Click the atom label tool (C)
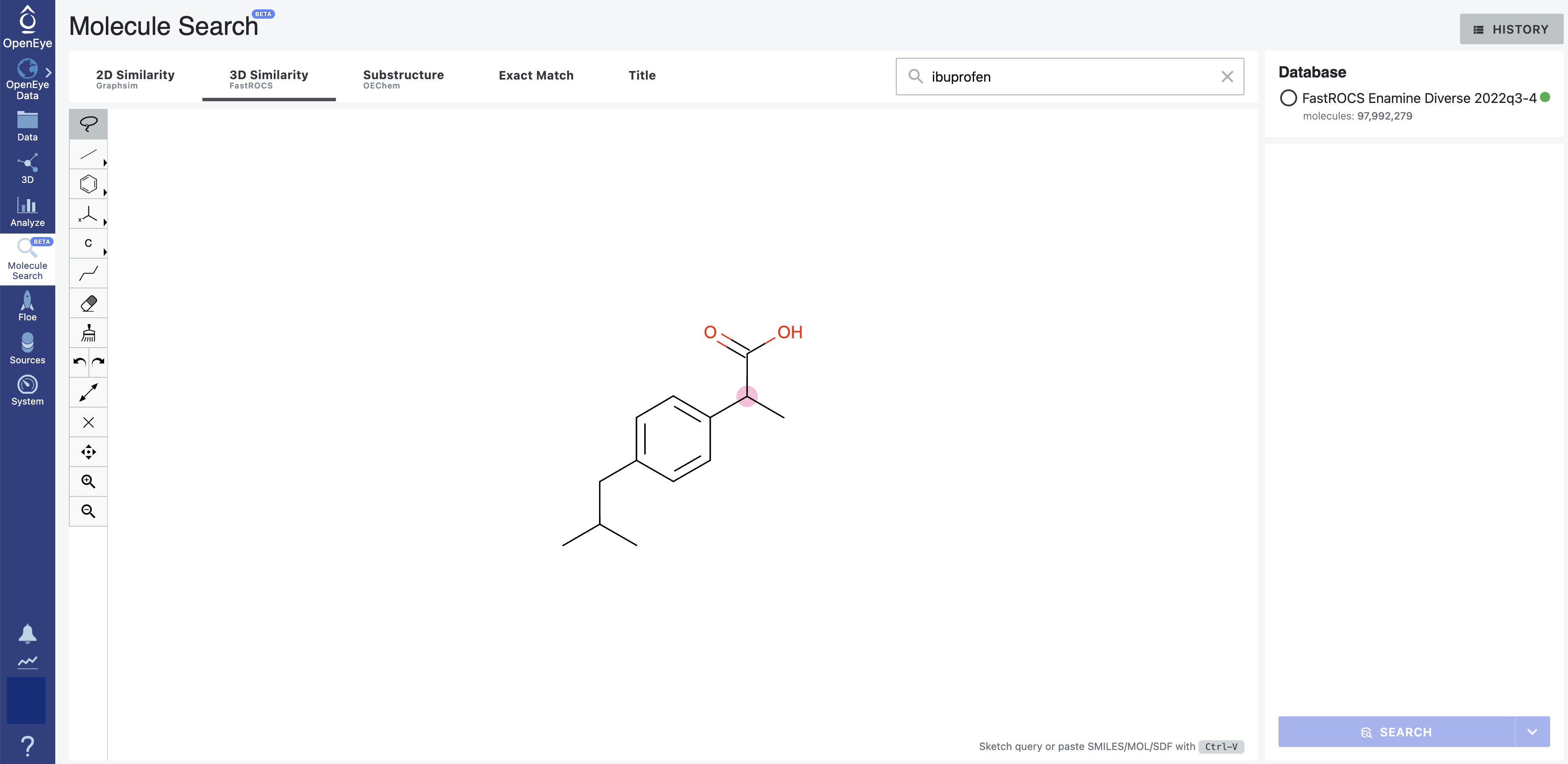The image size is (1568, 764). point(88,243)
